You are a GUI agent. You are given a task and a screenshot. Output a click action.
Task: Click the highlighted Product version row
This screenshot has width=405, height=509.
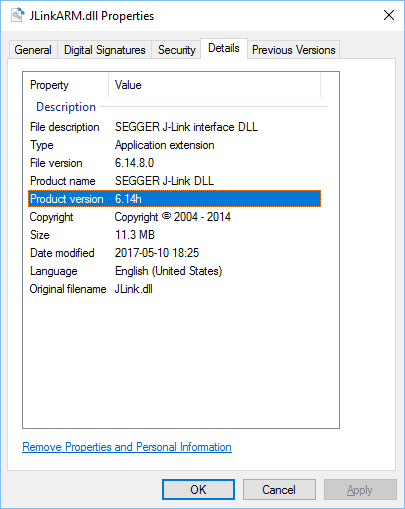174,199
